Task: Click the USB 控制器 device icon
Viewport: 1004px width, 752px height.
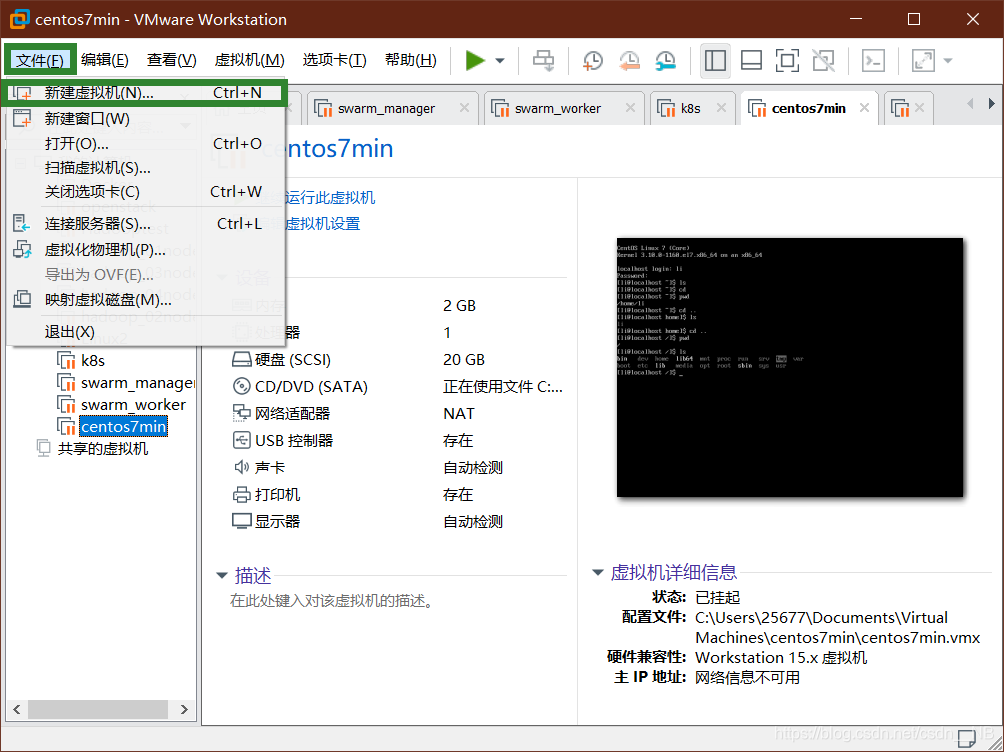Action: 241,440
